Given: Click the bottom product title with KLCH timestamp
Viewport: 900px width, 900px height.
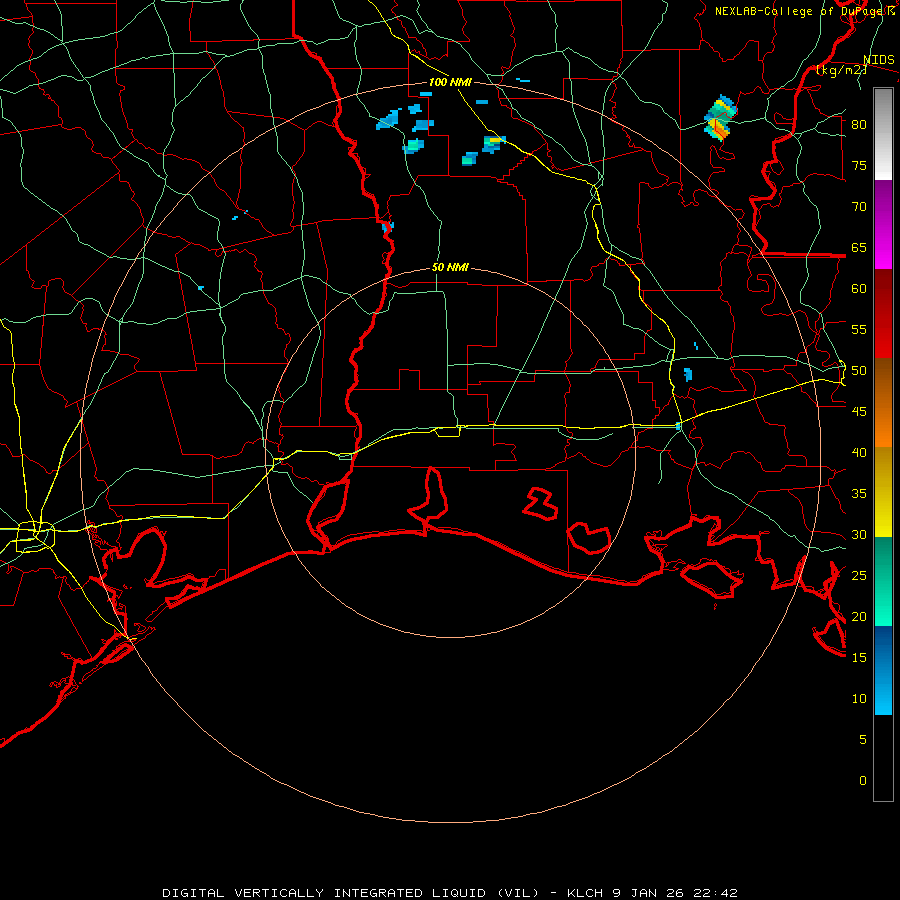Looking at the screenshot, I should click(x=449, y=893).
